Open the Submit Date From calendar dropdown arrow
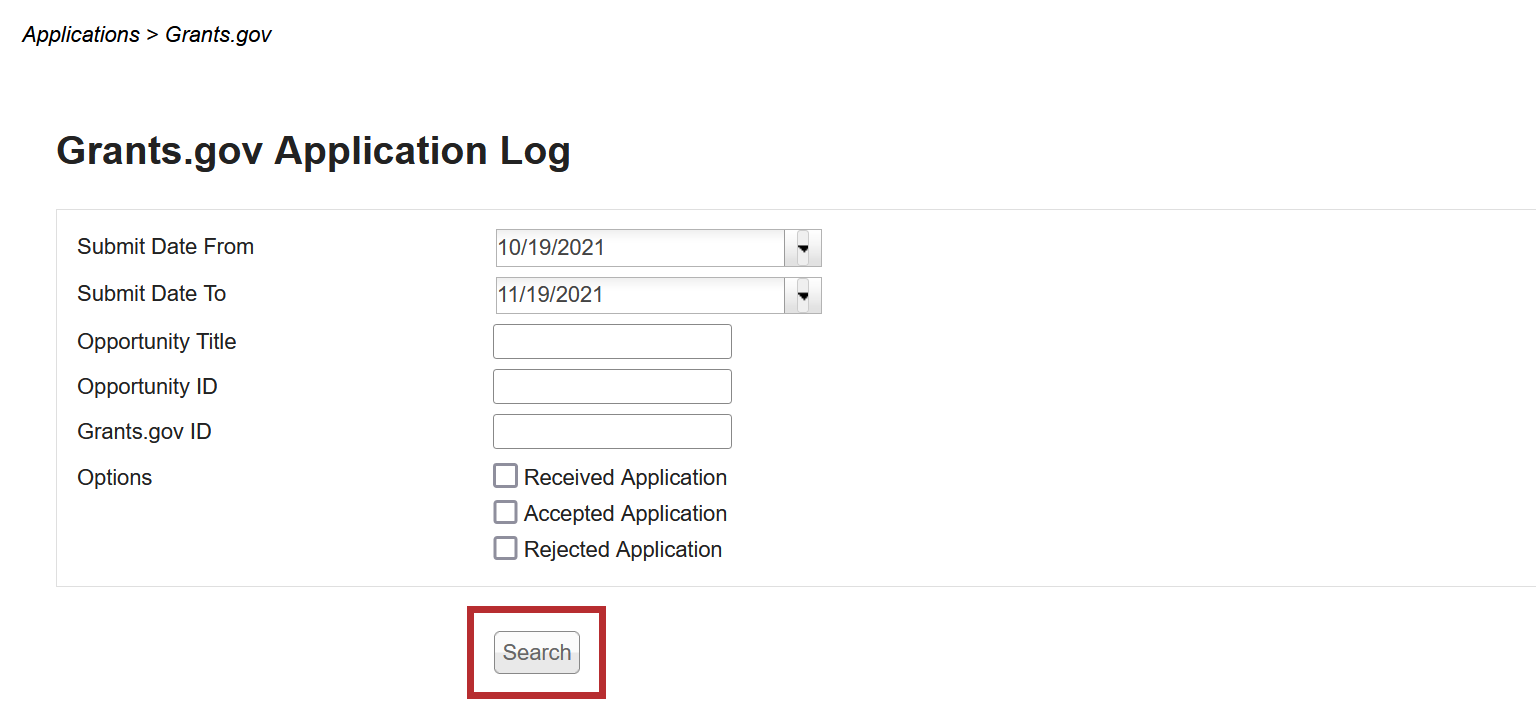The width and height of the screenshot is (1536, 728). 802,248
